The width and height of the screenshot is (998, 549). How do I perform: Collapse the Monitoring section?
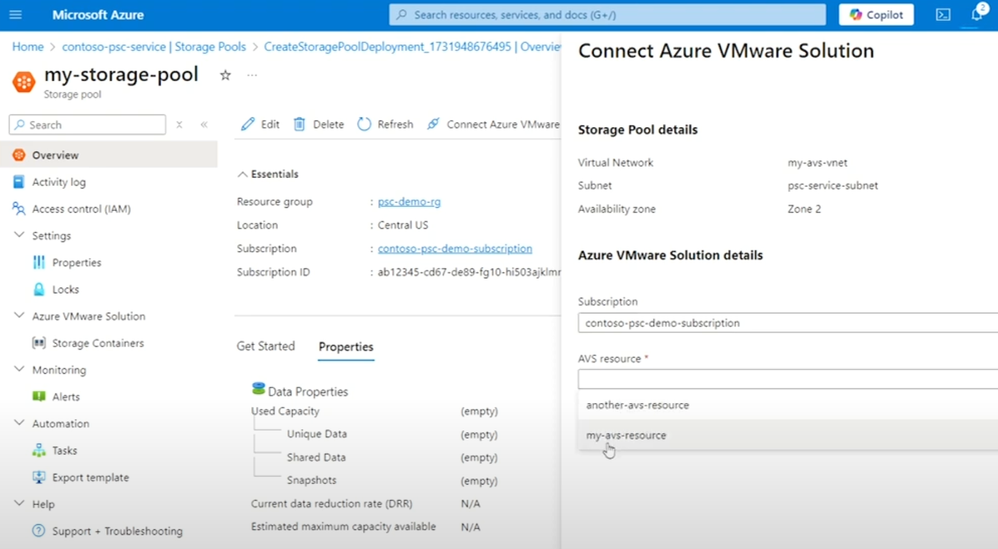19,370
